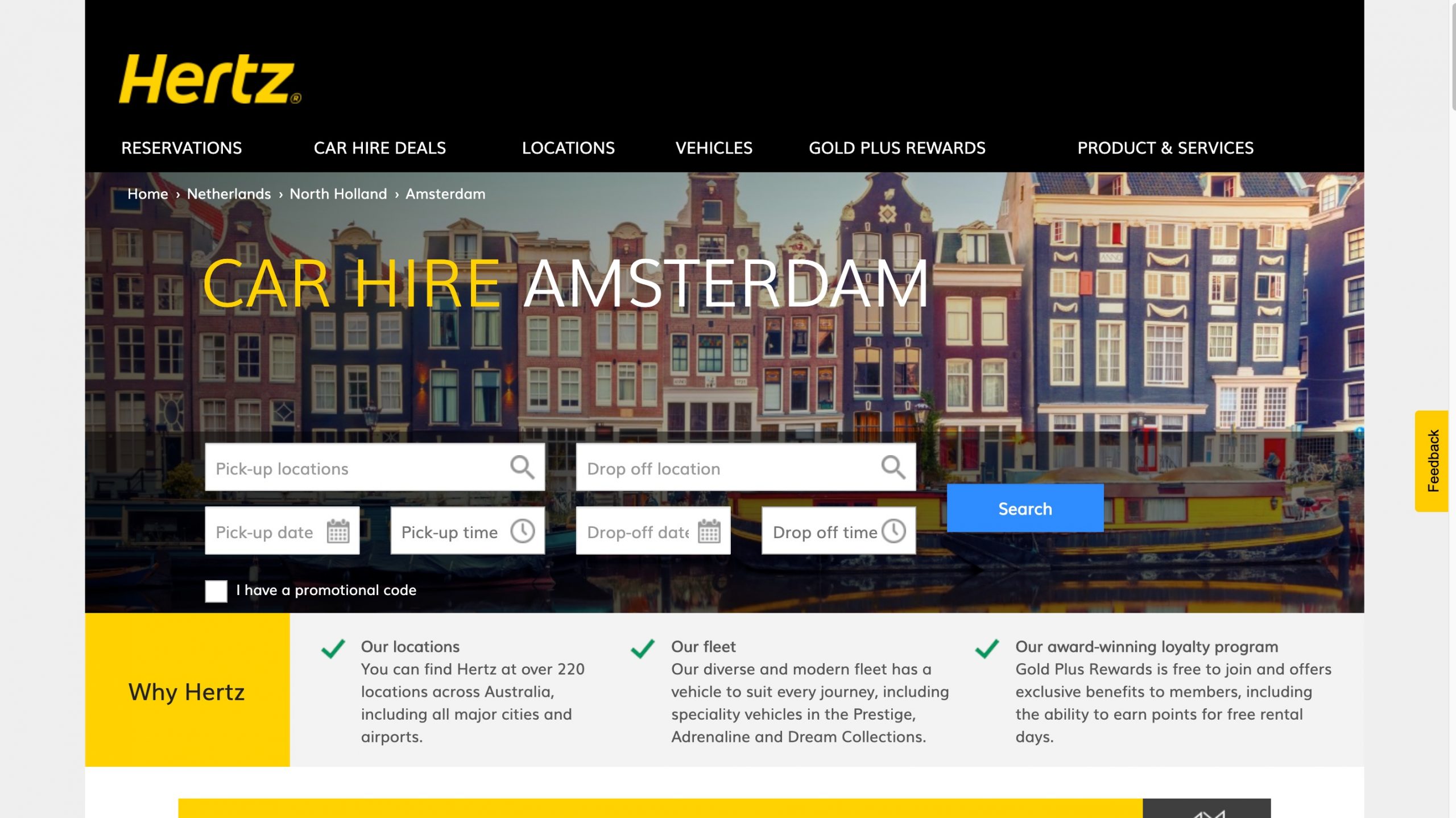
Task: Open the pick-up date calendar icon
Action: (x=338, y=531)
